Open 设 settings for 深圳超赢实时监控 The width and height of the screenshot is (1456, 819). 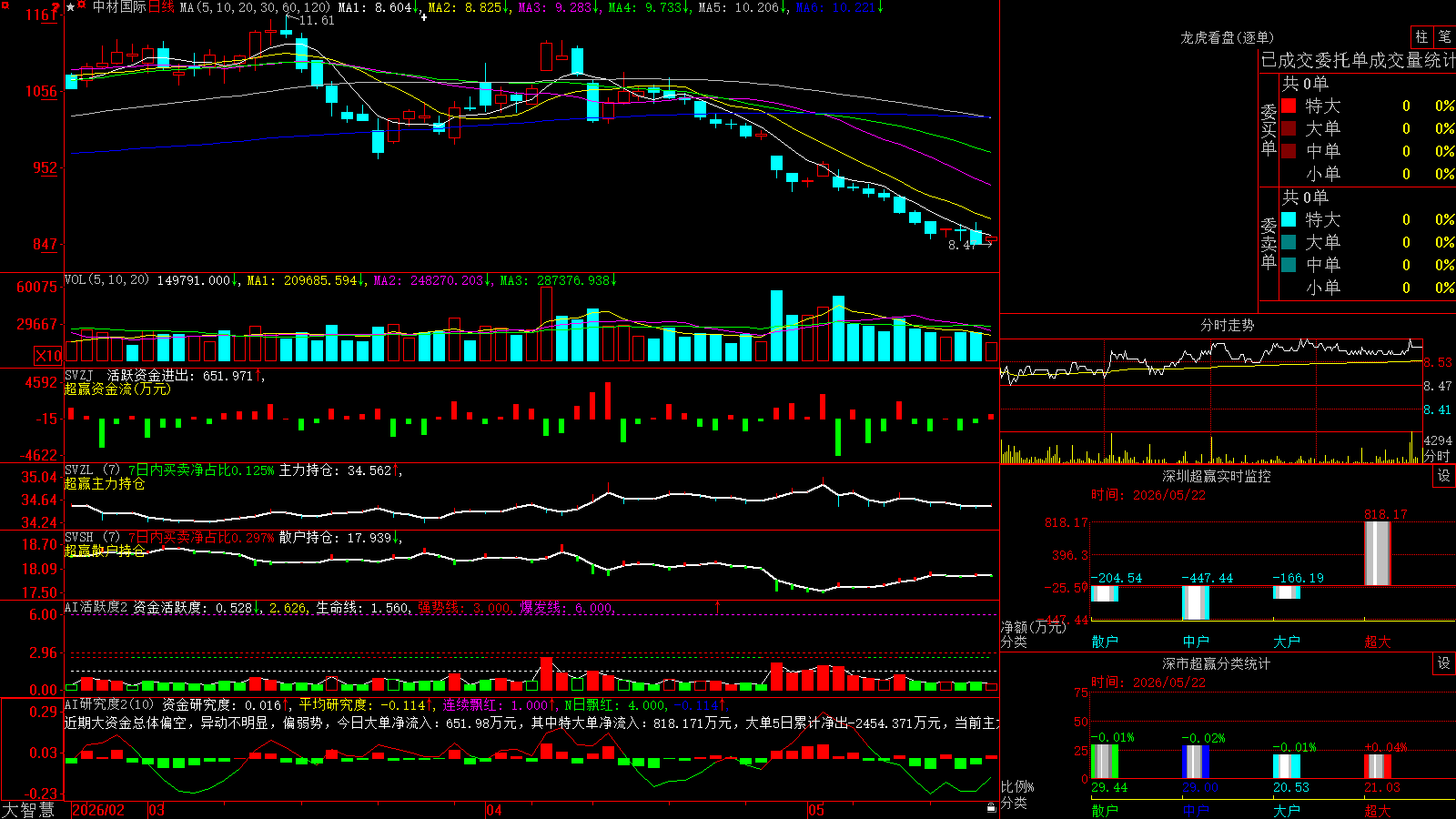[1443, 476]
